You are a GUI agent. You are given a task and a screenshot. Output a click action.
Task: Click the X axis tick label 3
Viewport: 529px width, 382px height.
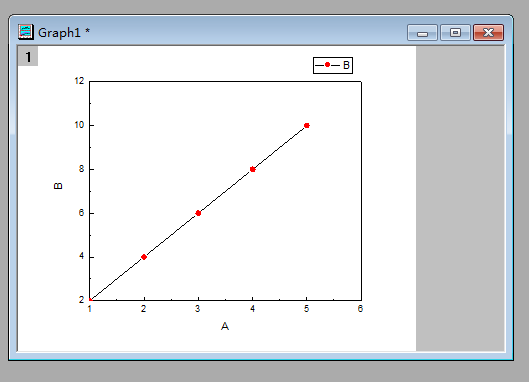[x=198, y=308]
